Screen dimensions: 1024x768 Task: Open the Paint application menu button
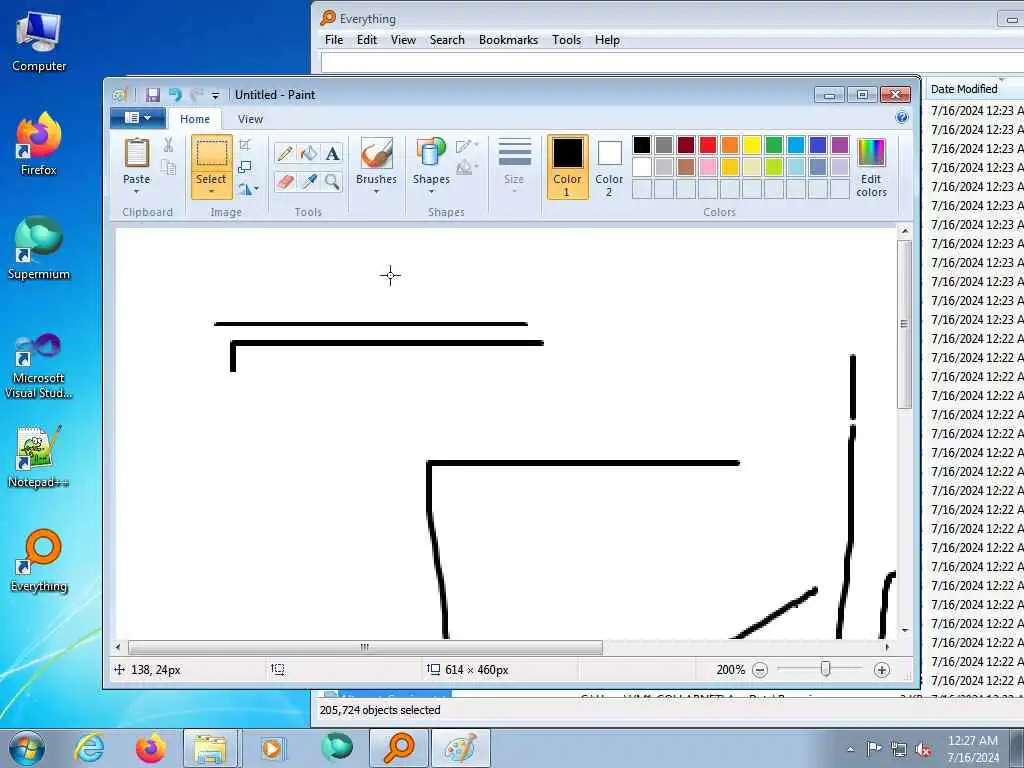coord(138,118)
